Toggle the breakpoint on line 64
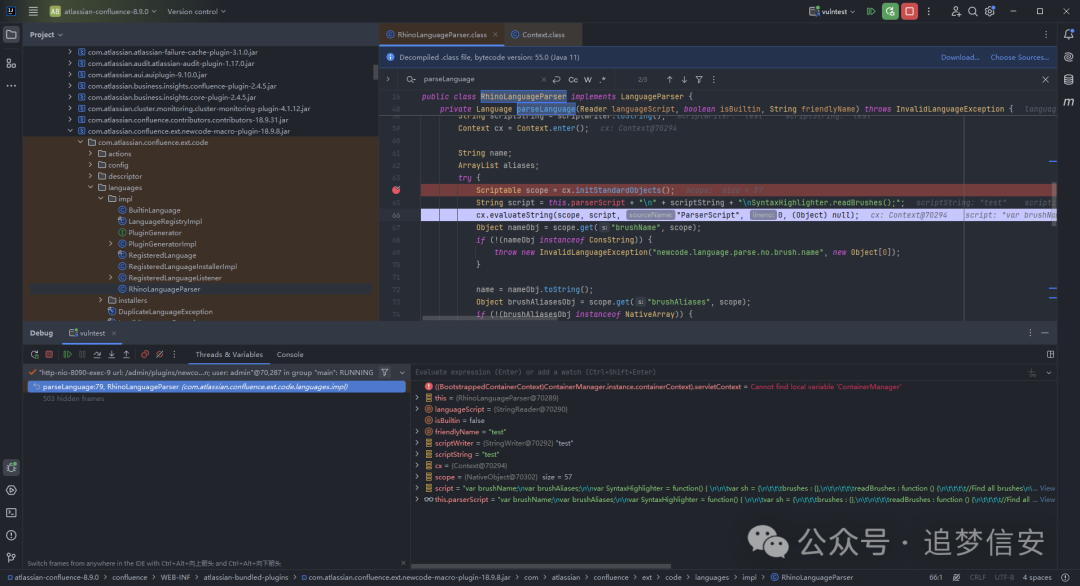Image resolution: width=1080 pixels, height=586 pixels. [x=396, y=190]
